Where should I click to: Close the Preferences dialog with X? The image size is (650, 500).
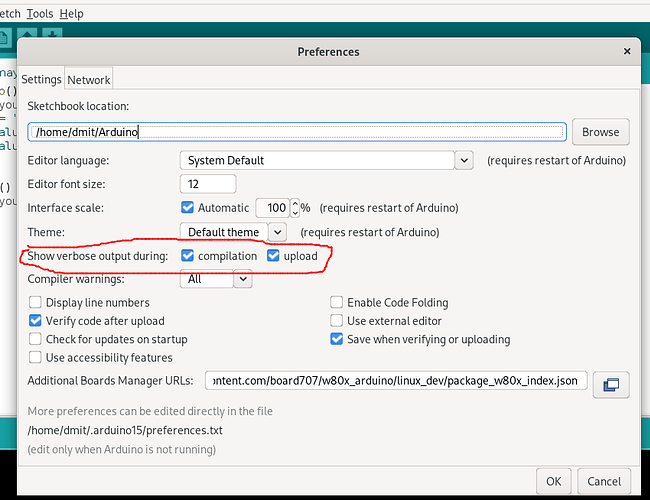627,51
